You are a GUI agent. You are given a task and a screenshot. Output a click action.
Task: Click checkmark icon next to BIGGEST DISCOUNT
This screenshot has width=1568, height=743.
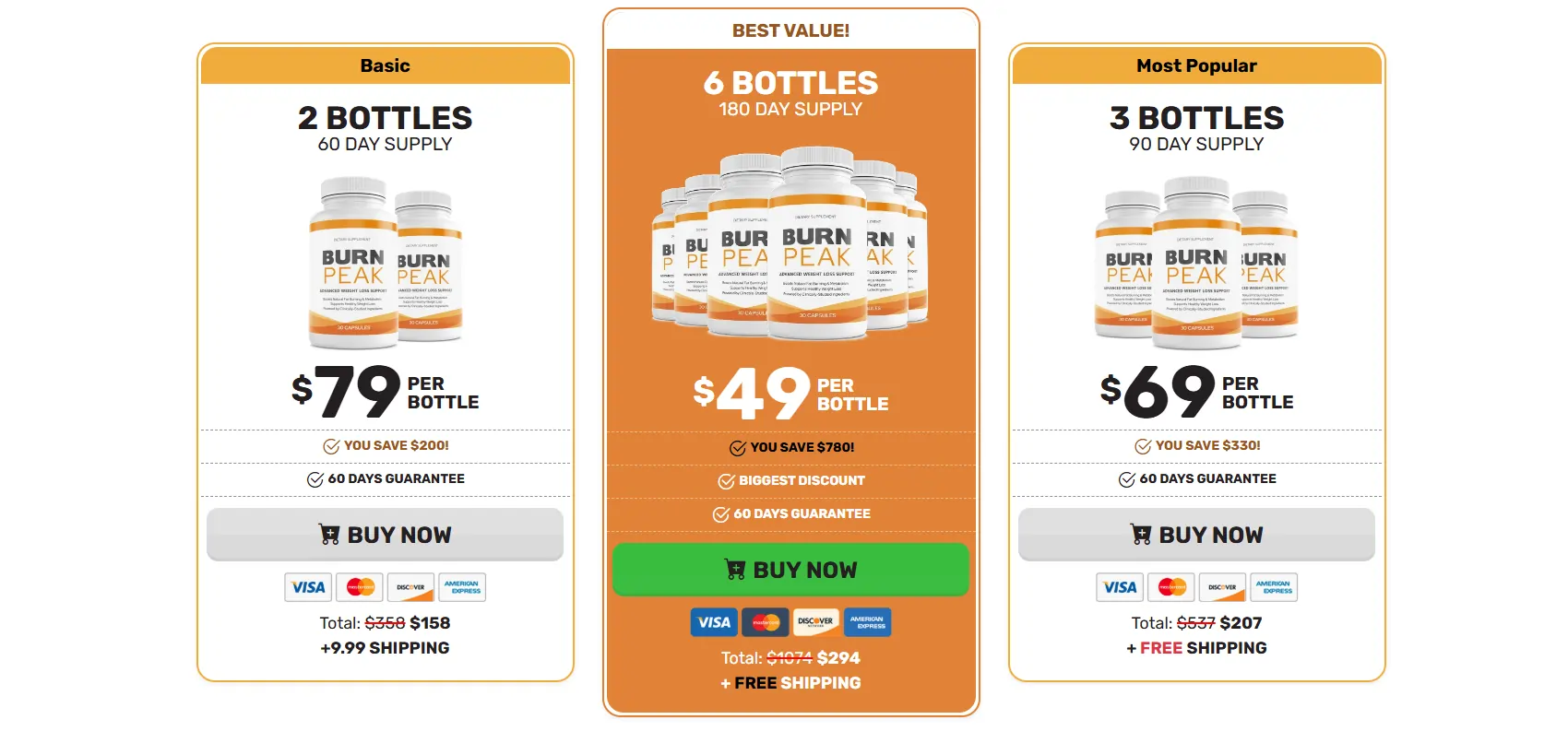coord(727,481)
